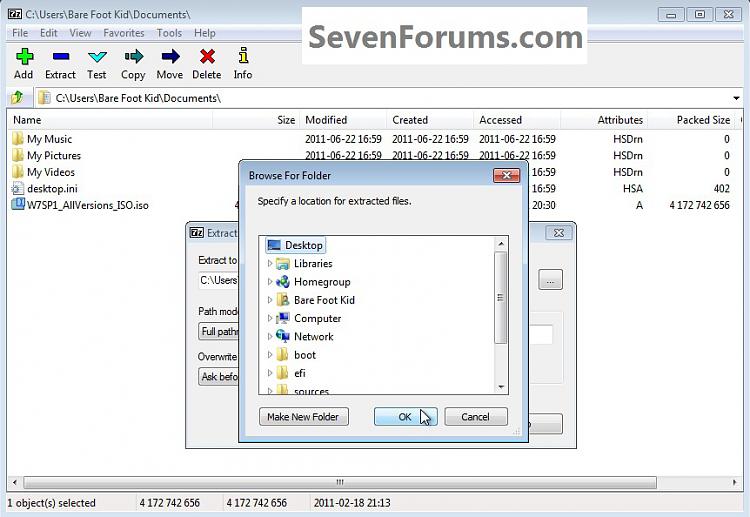Select the My Videos folder icon
The width and height of the screenshot is (750, 517).
[x=18, y=172]
